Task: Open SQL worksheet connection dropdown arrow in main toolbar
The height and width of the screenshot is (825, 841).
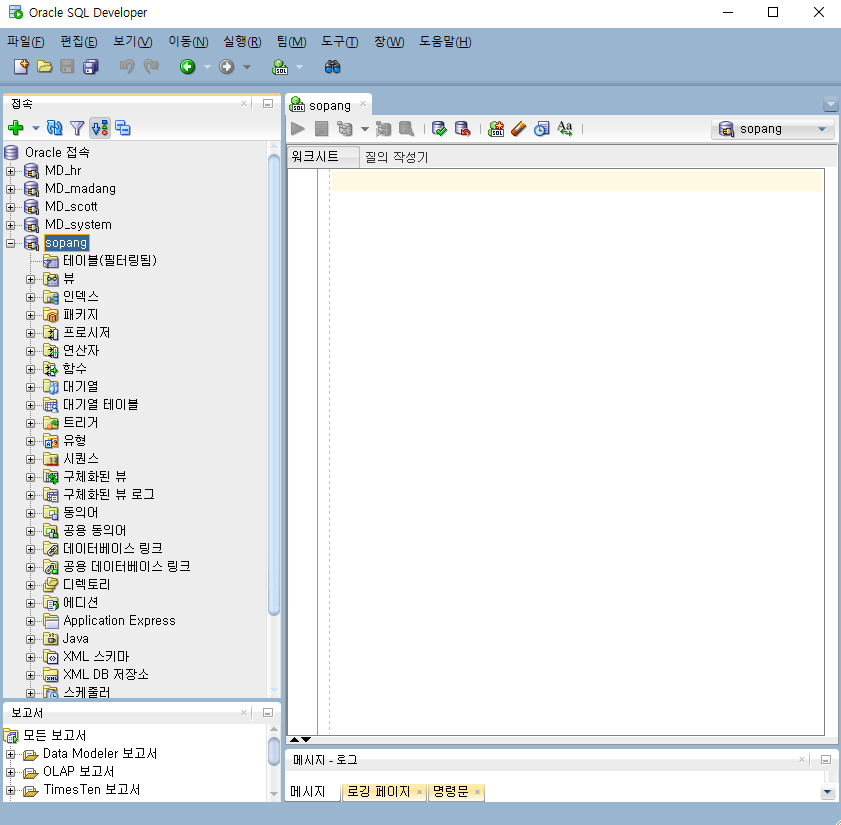Action: coord(300,67)
